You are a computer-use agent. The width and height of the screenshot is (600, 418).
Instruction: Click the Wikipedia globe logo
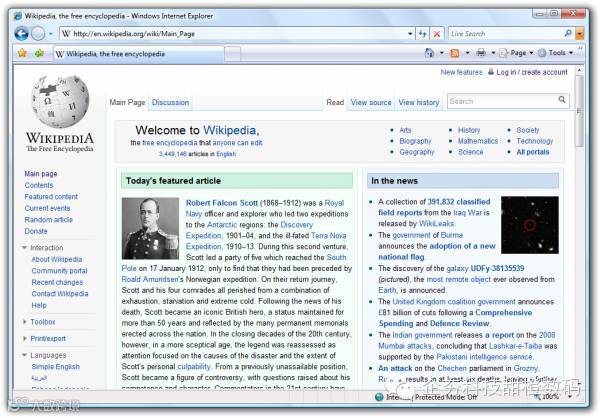pyautogui.click(x=60, y=101)
